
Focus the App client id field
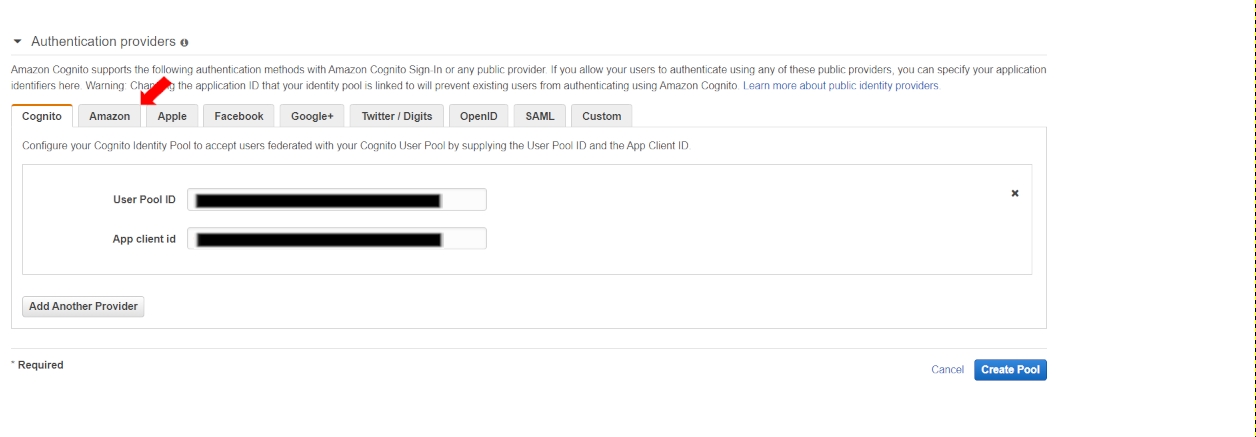pos(337,239)
